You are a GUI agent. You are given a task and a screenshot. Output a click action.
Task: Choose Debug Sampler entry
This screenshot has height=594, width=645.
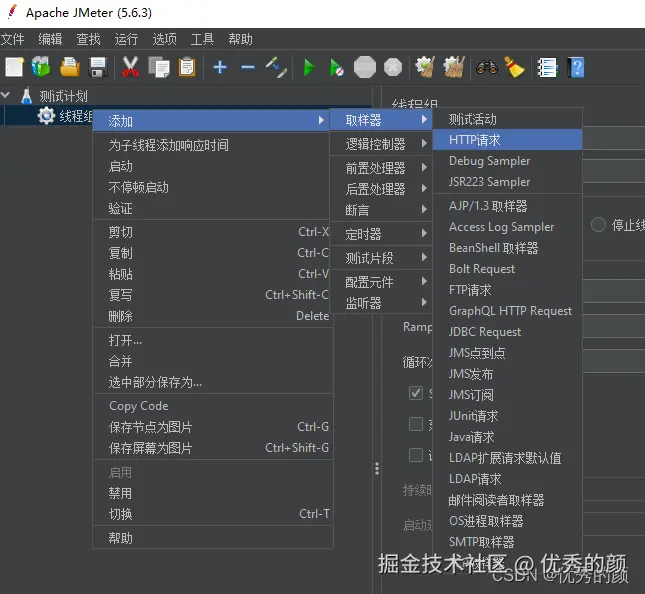coord(508,161)
